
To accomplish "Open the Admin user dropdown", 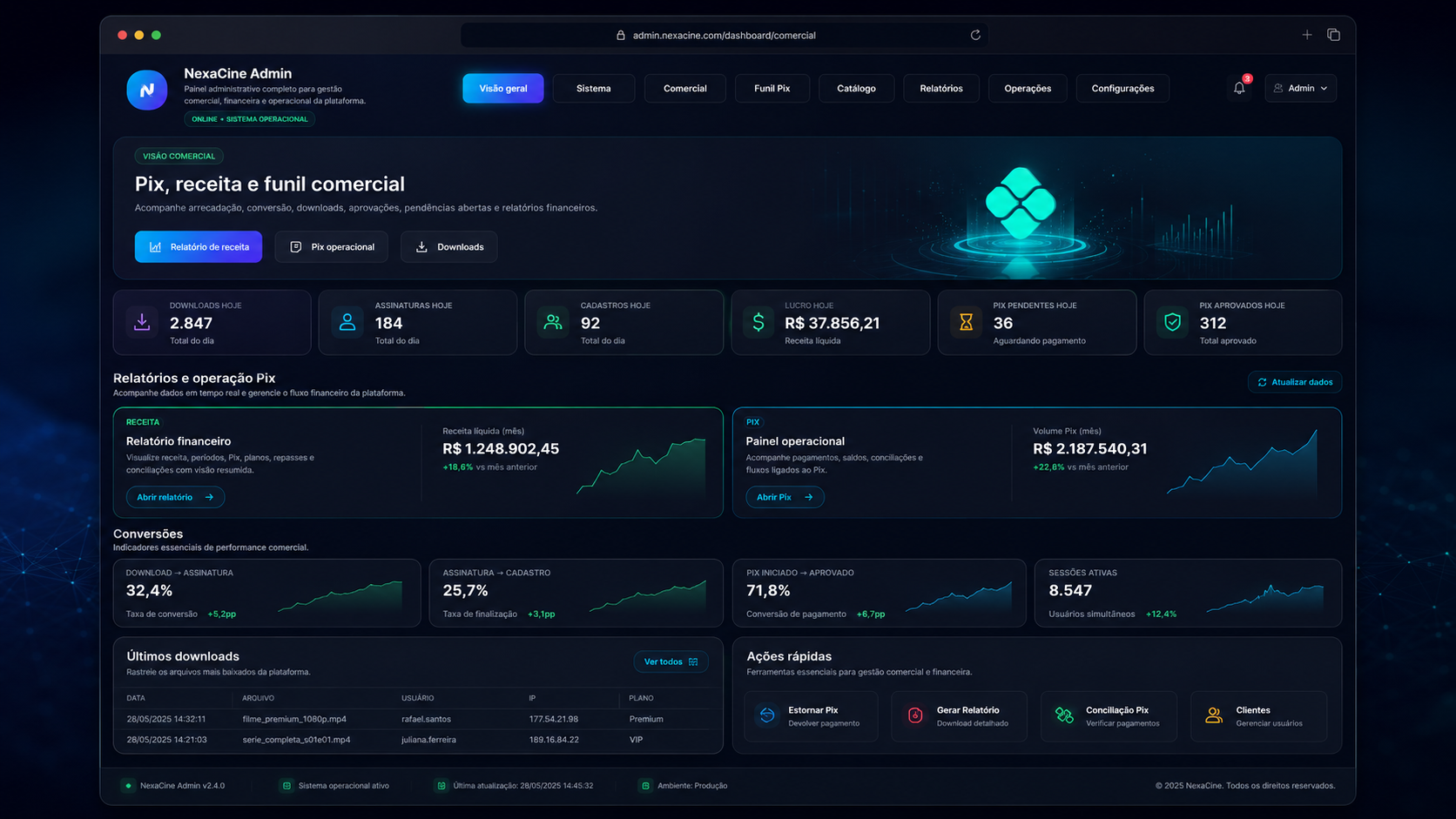I will [1300, 88].
